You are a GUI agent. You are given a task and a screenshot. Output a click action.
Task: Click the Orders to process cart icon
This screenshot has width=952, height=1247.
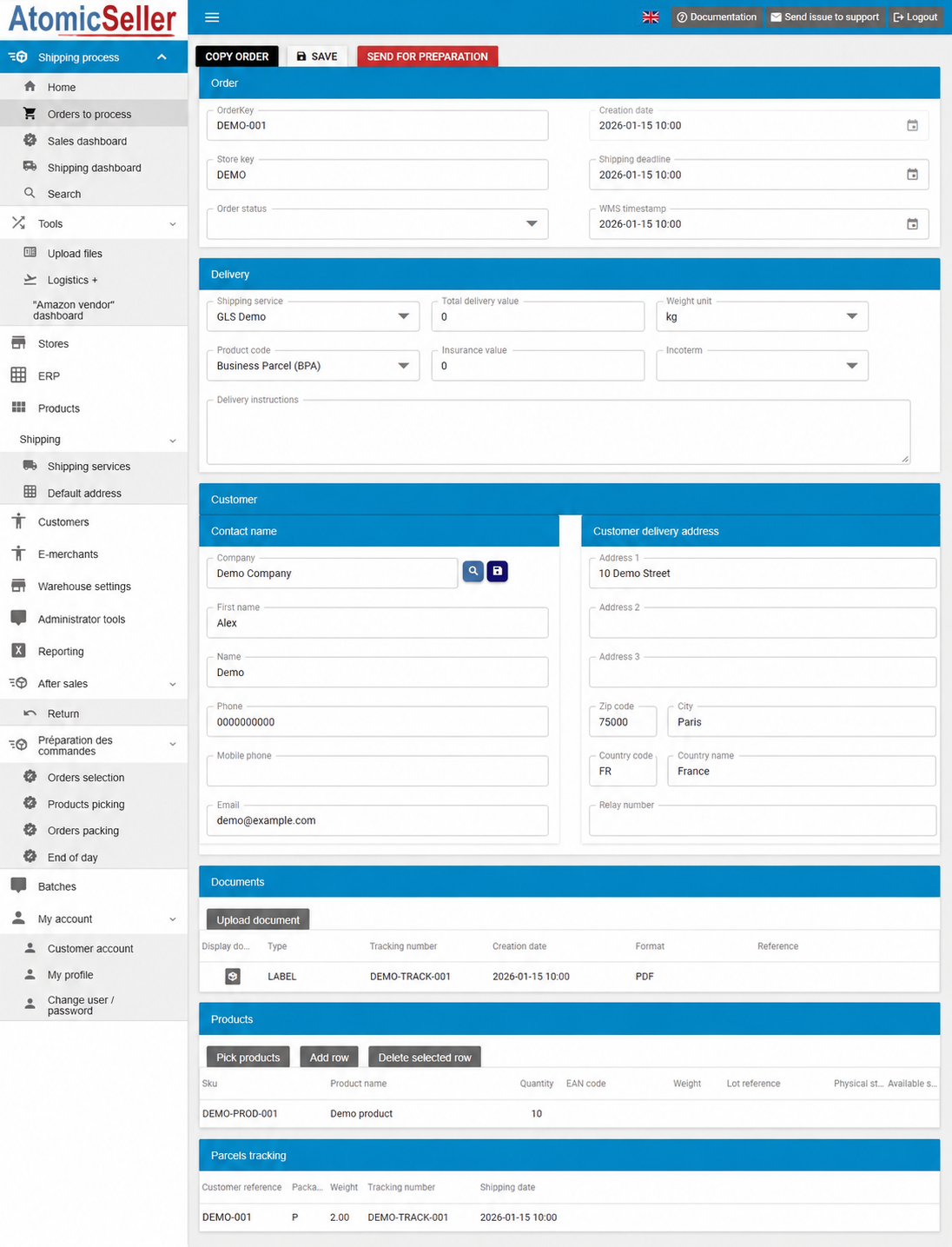pos(30,114)
